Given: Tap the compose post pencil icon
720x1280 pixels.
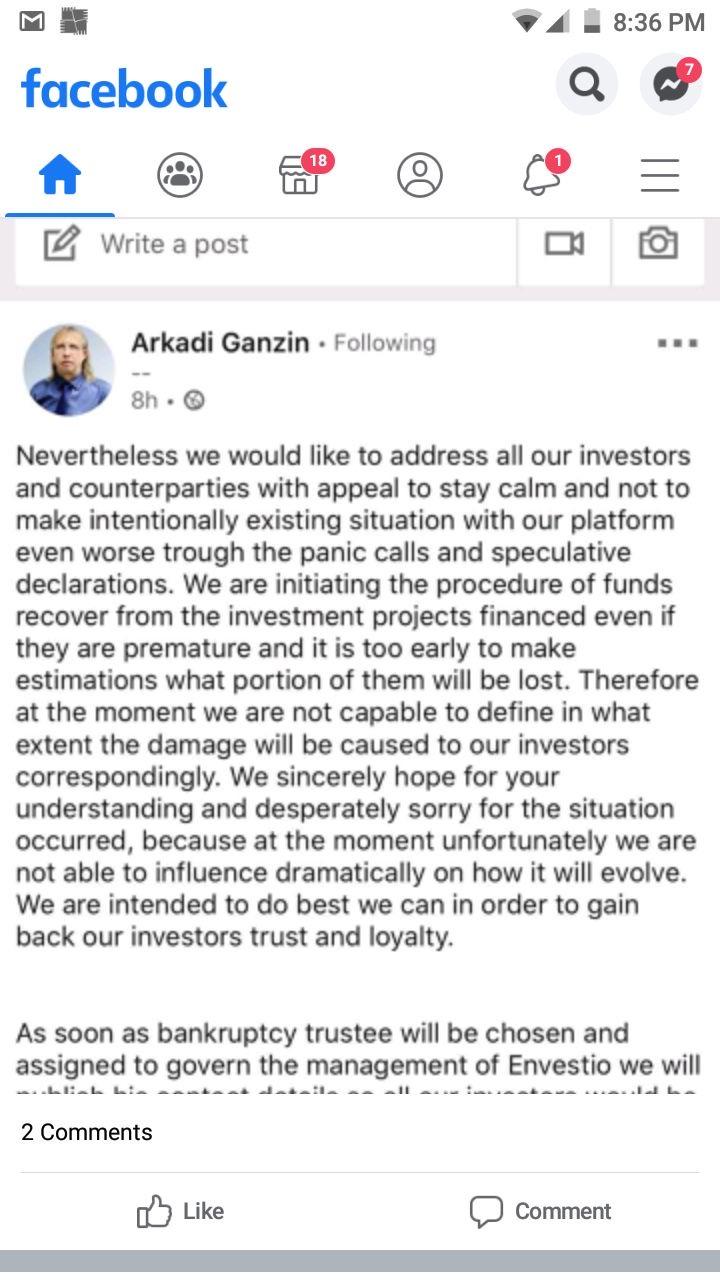Looking at the screenshot, I should click(x=61, y=244).
